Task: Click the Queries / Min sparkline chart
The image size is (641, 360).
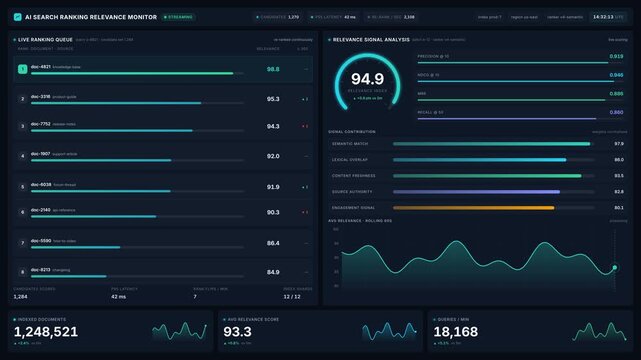Action: point(599,331)
